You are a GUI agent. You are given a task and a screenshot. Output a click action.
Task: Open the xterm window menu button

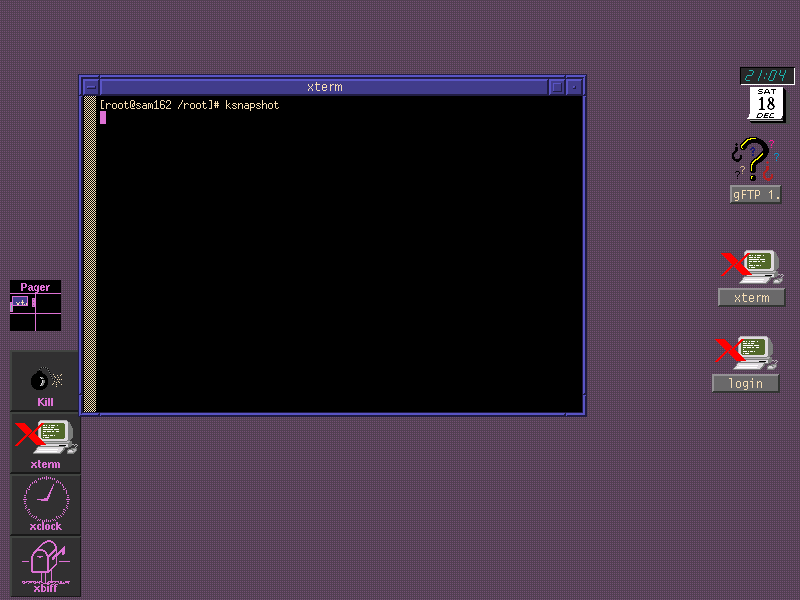[90, 87]
